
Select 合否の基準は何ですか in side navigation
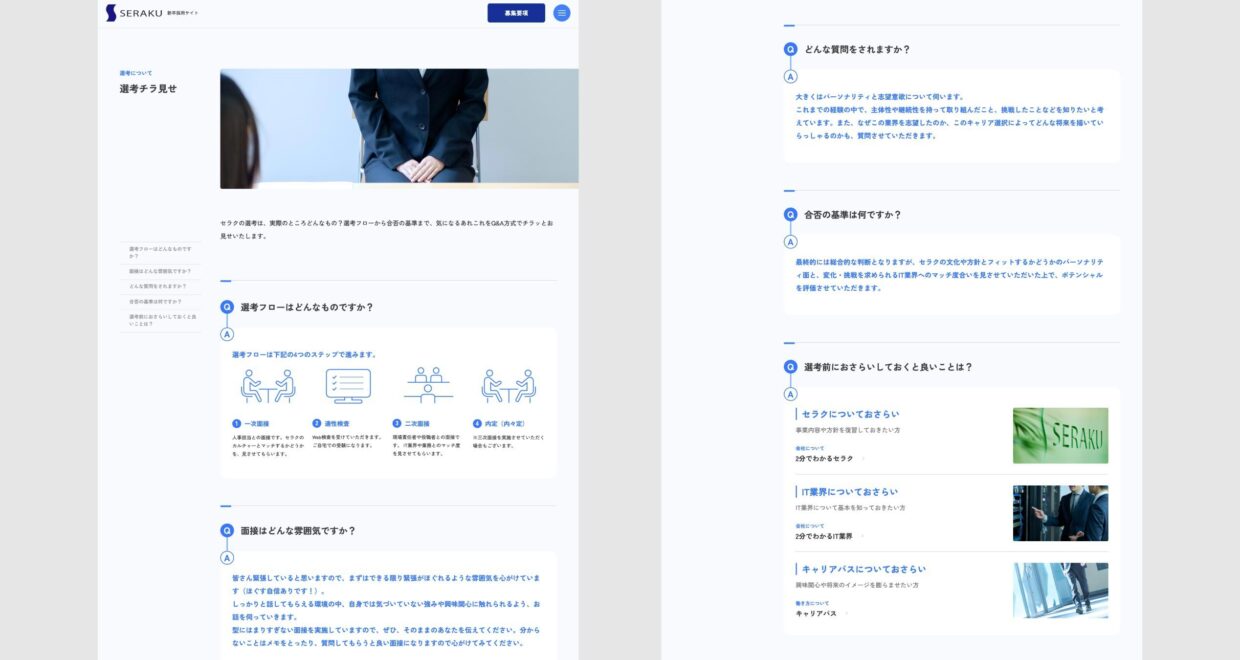[x=155, y=301]
